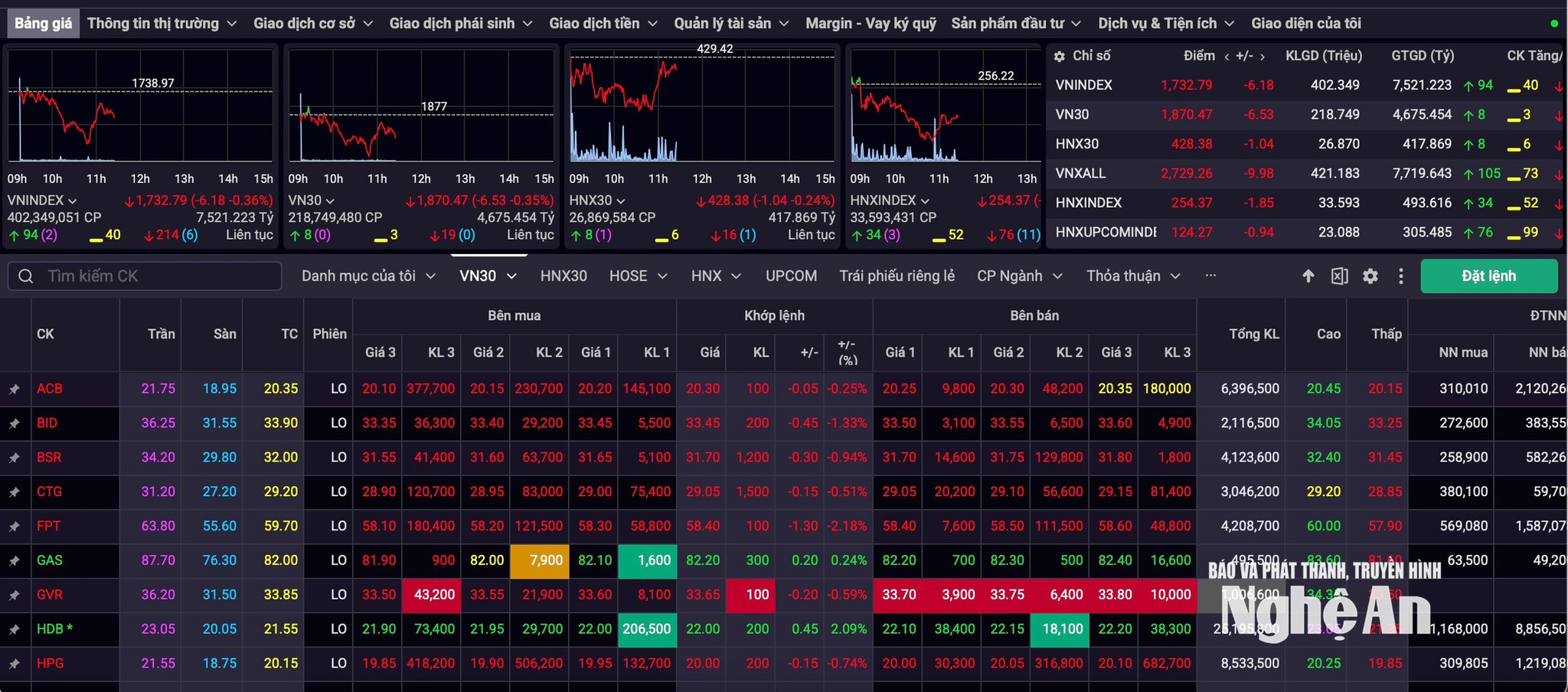Pin the HPG stock row
The width and height of the screenshot is (1568, 692).
click(x=14, y=664)
